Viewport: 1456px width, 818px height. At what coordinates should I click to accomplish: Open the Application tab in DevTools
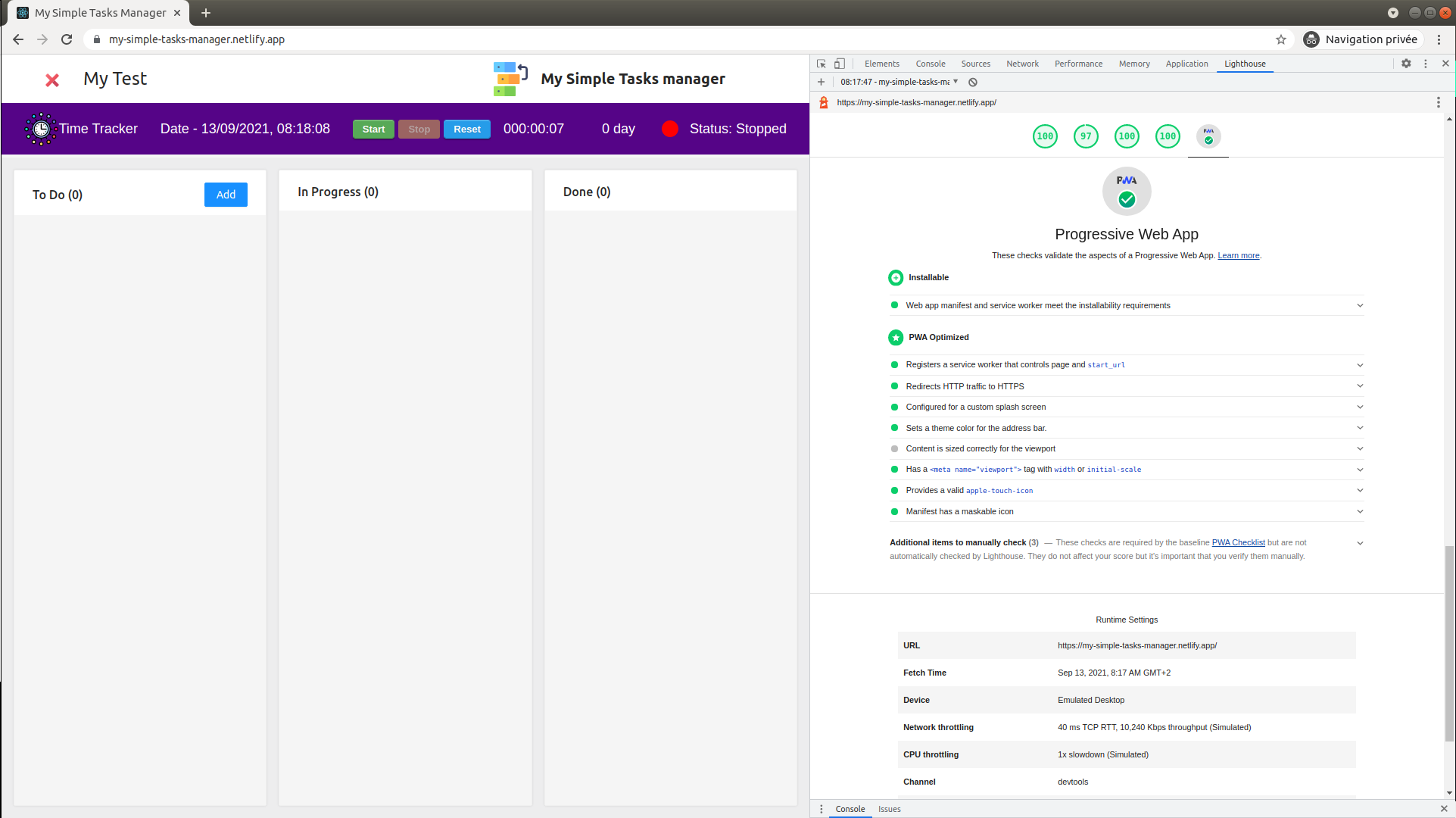(1186, 64)
